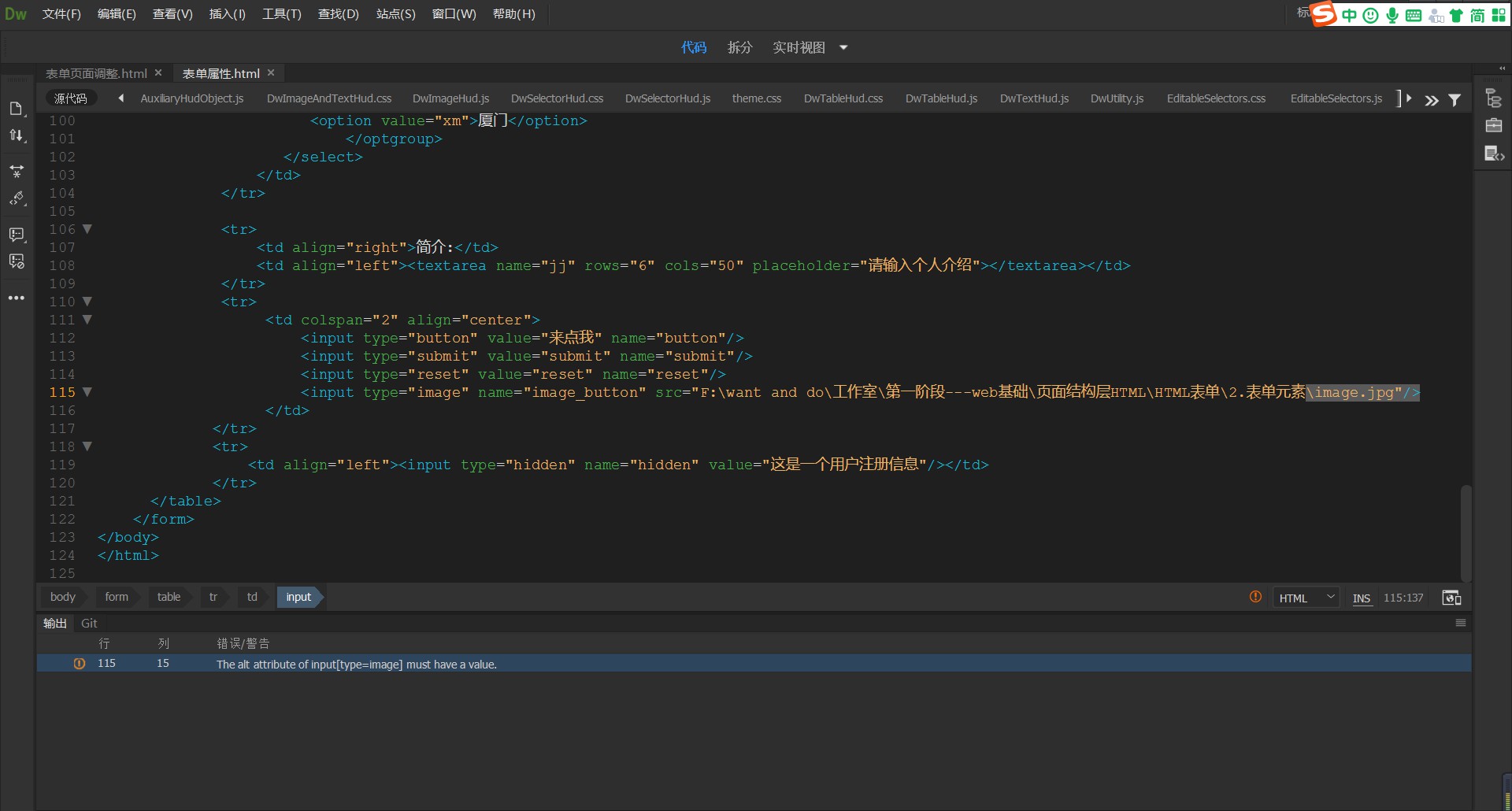
Task: Click the Dw application logo
Action: click(16, 14)
